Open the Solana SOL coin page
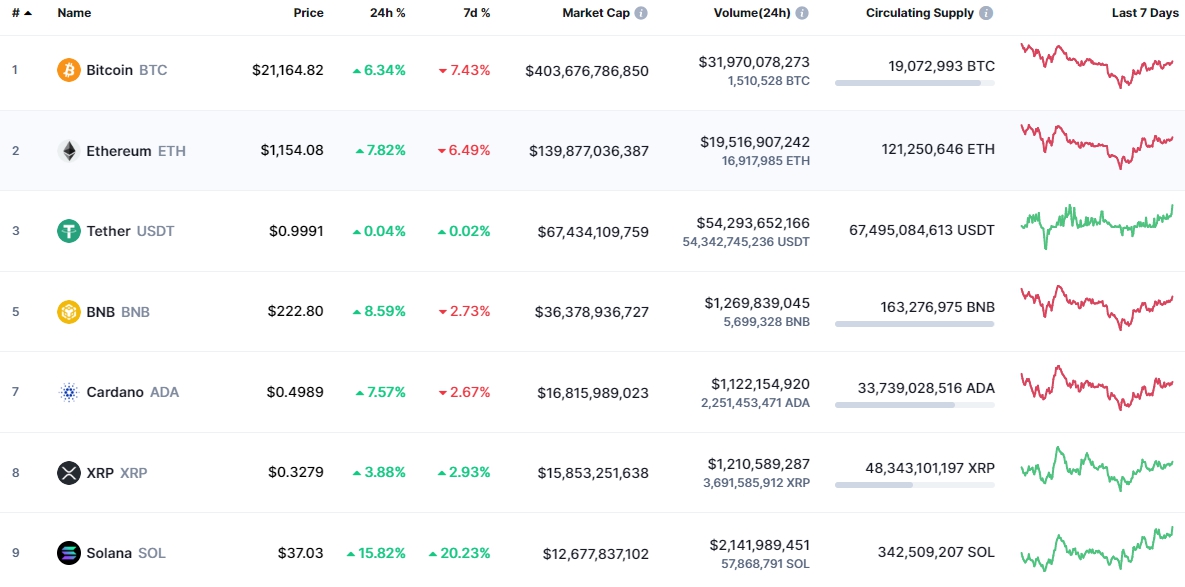 126,553
